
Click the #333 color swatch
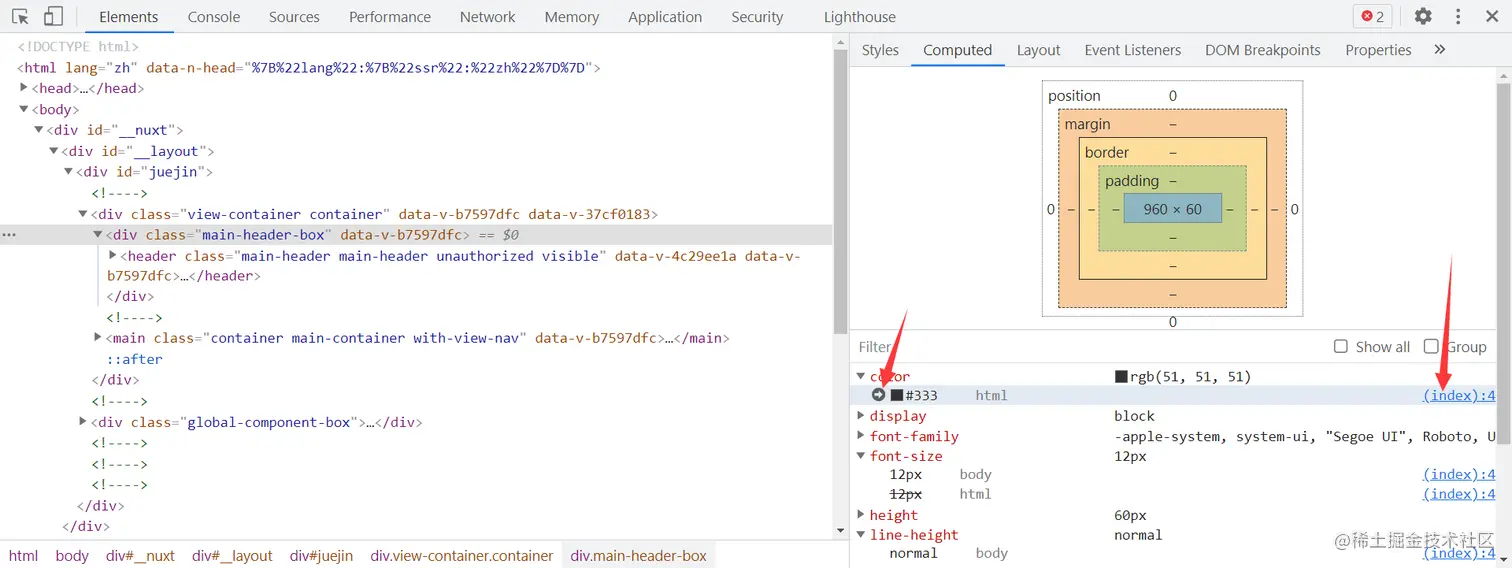pos(897,395)
